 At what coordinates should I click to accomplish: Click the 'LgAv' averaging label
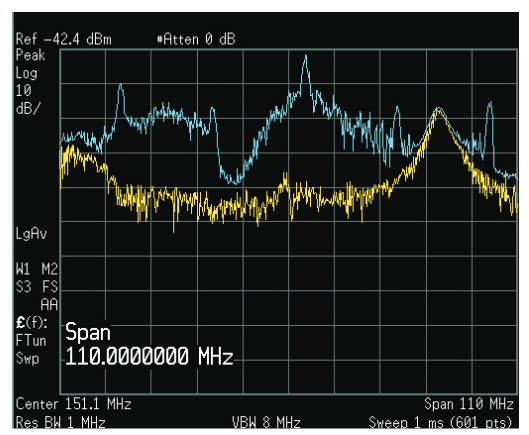[31, 234]
